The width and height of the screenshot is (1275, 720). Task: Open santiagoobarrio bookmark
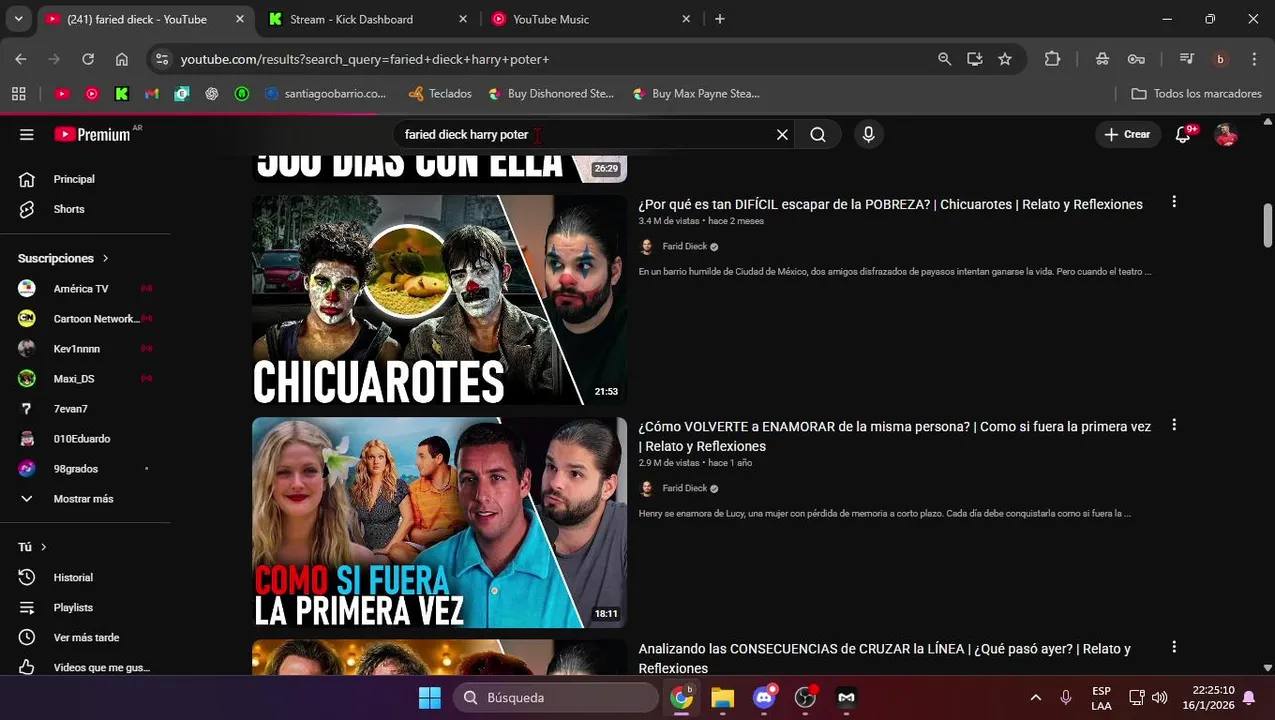326,93
